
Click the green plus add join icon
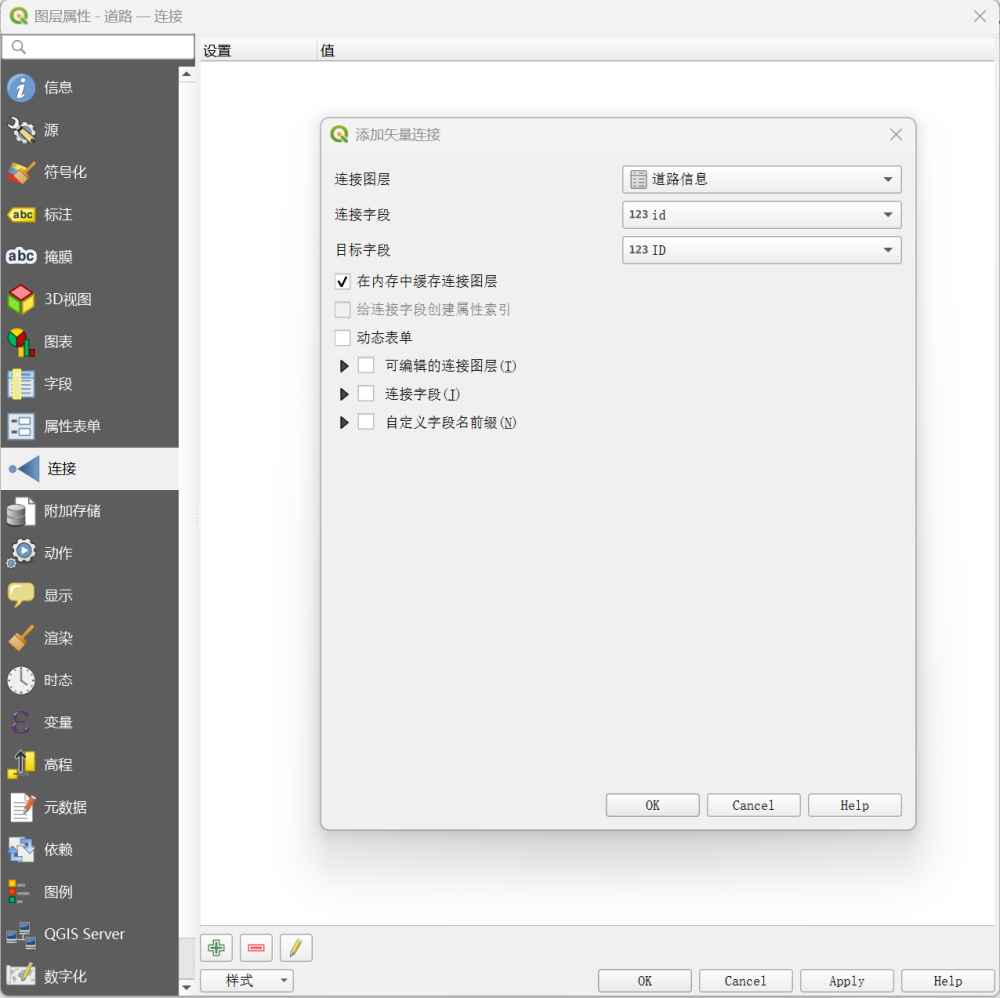pos(216,948)
